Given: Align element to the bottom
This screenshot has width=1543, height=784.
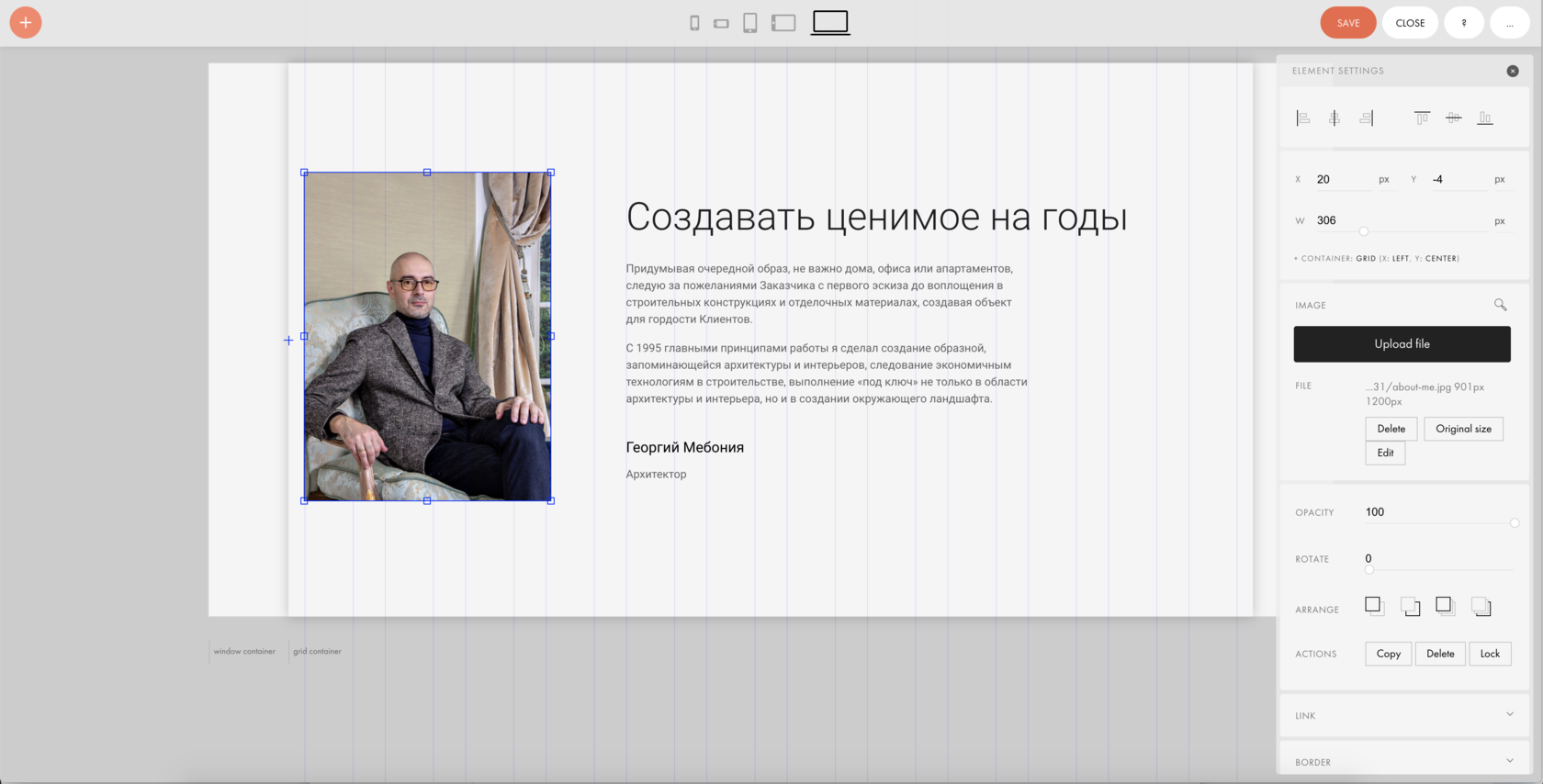Looking at the screenshot, I should 1485,118.
